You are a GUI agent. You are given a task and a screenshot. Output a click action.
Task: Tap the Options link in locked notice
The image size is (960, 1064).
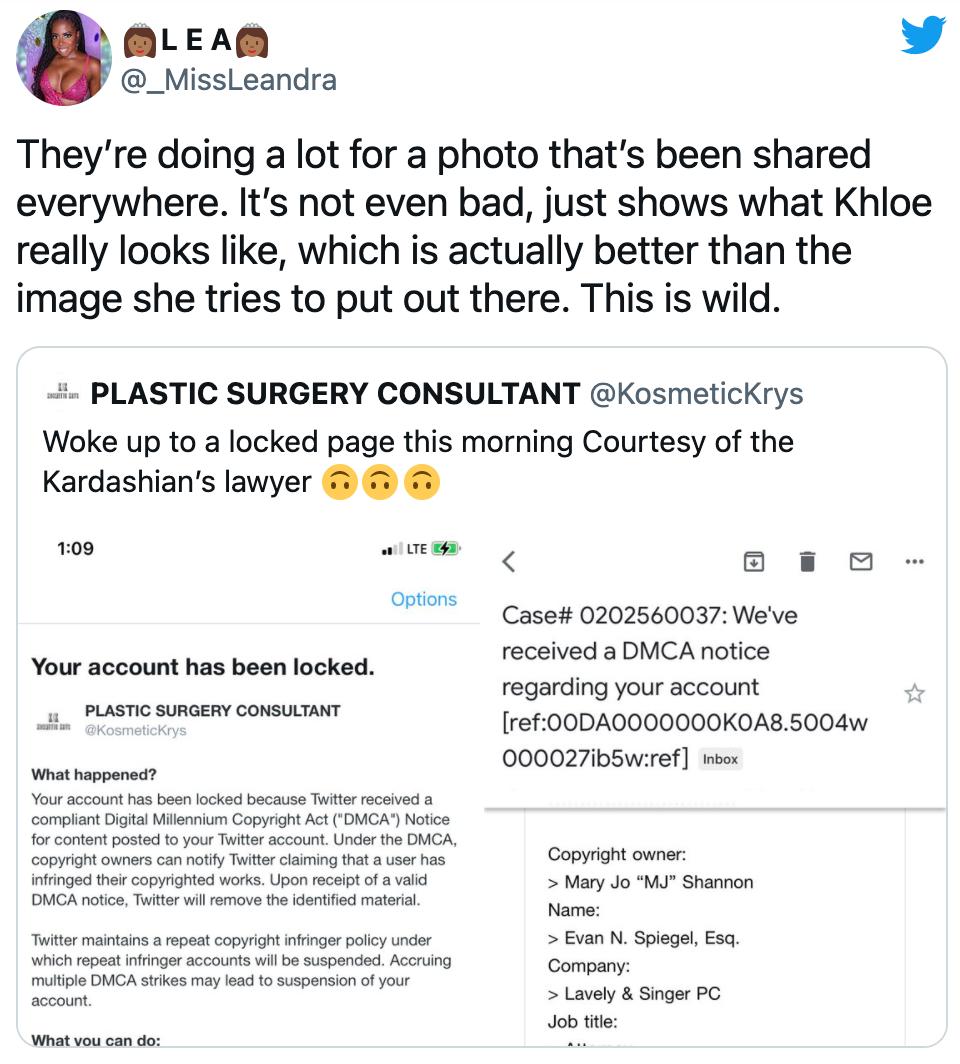point(424,599)
